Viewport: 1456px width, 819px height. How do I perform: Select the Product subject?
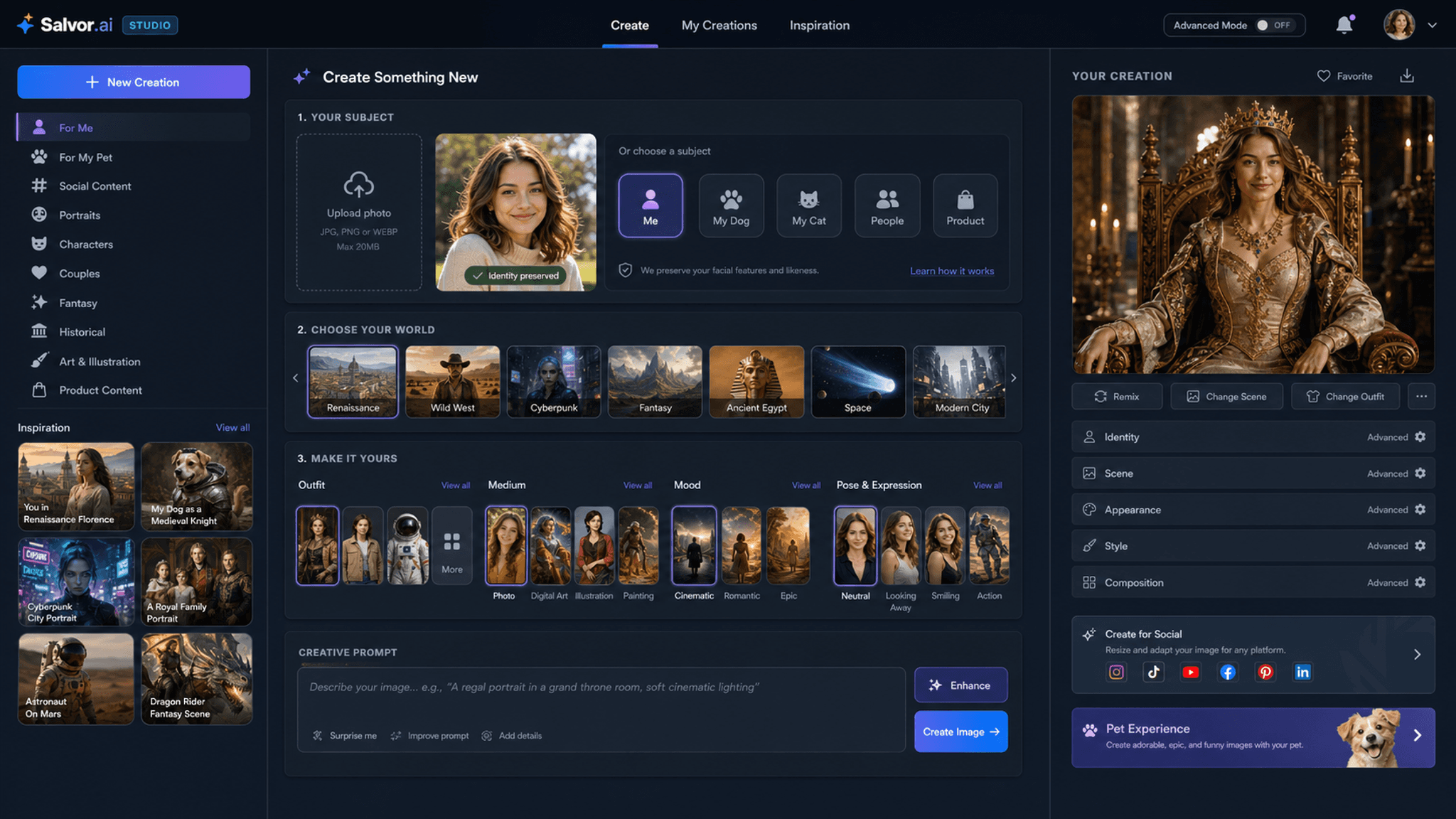point(965,205)
